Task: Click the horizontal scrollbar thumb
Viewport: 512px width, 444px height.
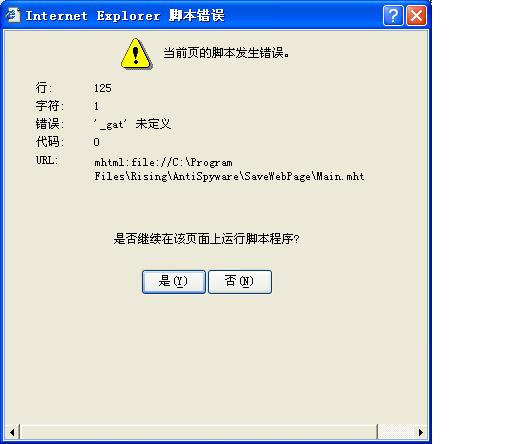Action: pos(198,432)
